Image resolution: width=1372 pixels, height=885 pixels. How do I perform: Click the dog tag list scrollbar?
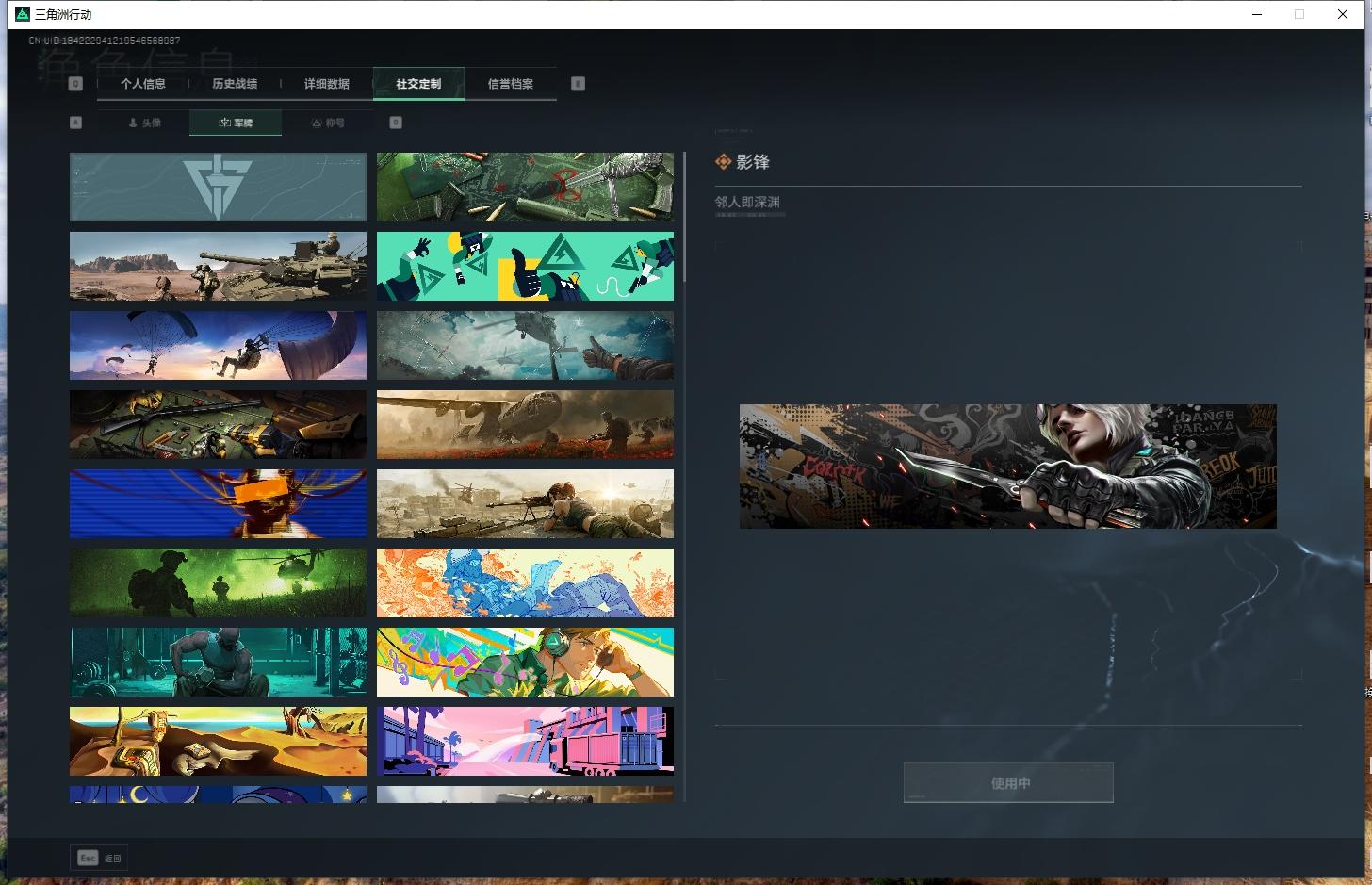pyautogui.click(x=685, y=218)
